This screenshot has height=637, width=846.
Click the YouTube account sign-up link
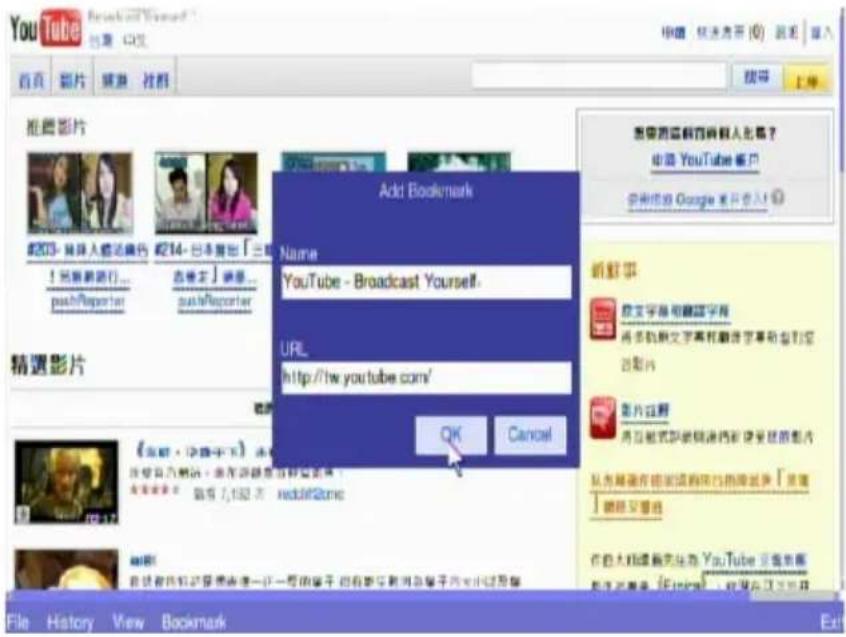(705, 160)
